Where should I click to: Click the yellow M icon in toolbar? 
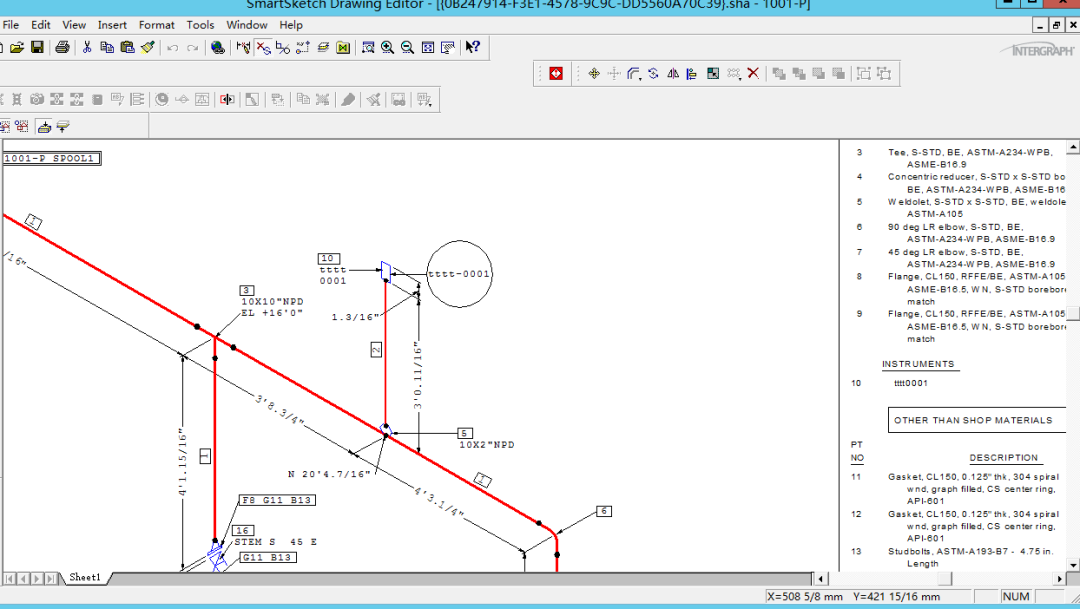[343, 47]
